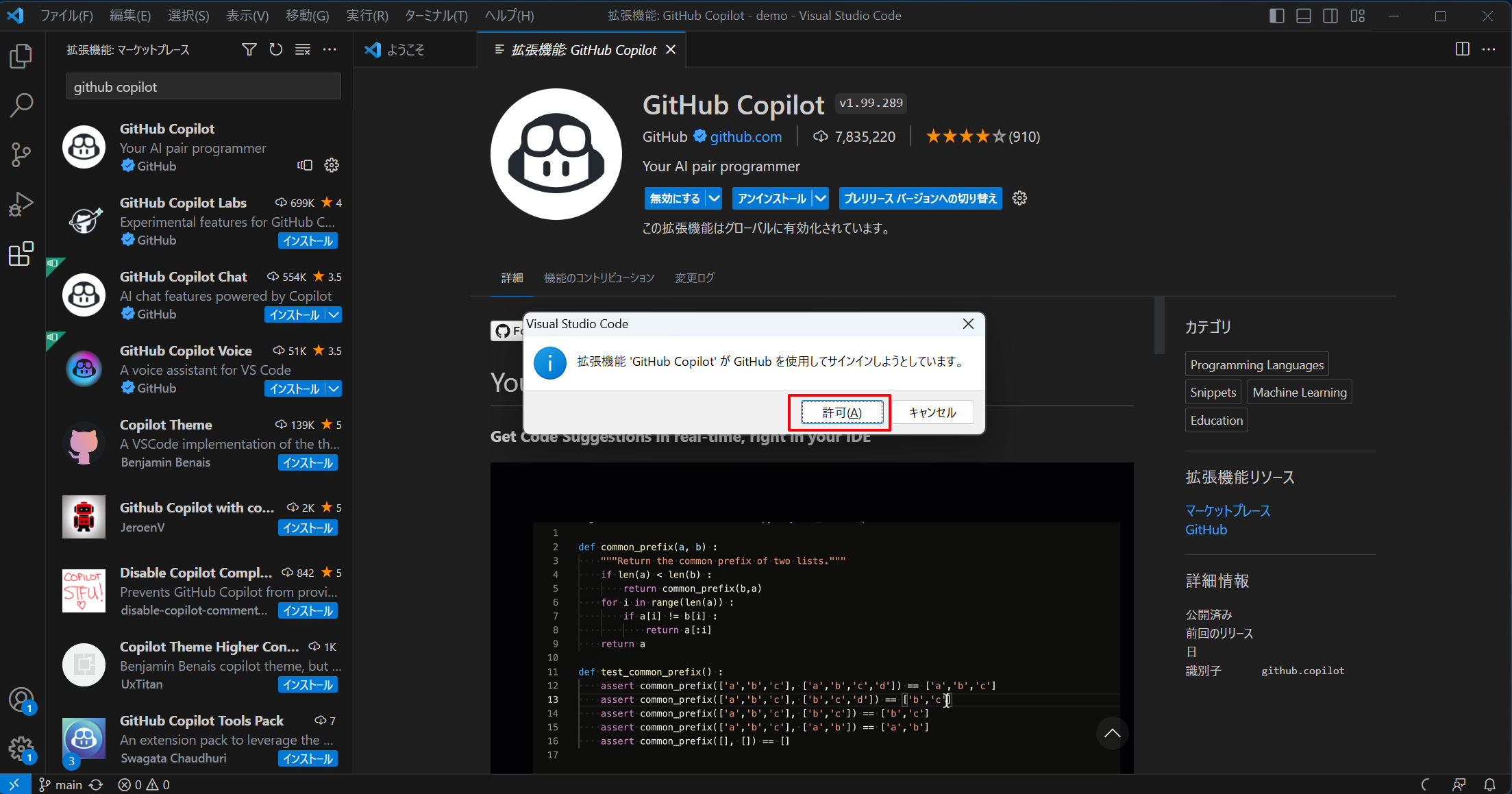Toggle the bottom panel
The height and width of the screenshot is (794, 1512).
pos(1304,16)
